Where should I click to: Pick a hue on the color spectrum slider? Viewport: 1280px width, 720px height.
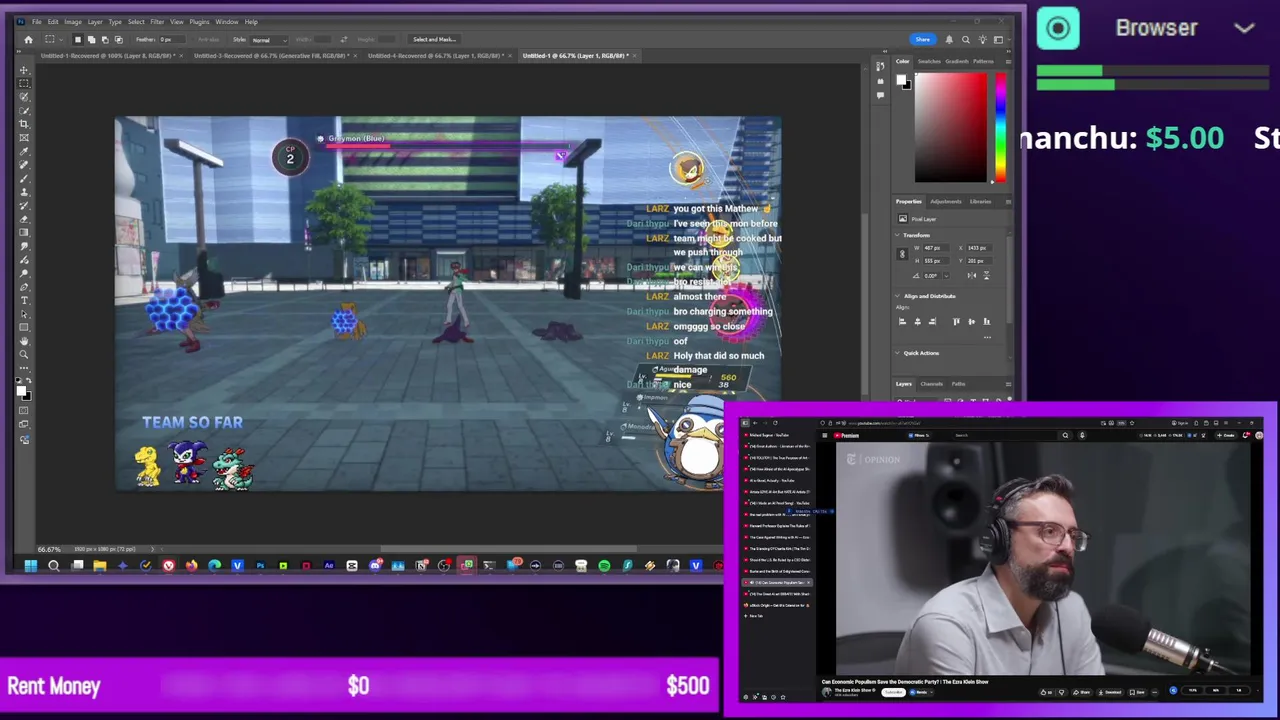point(1001,128)
